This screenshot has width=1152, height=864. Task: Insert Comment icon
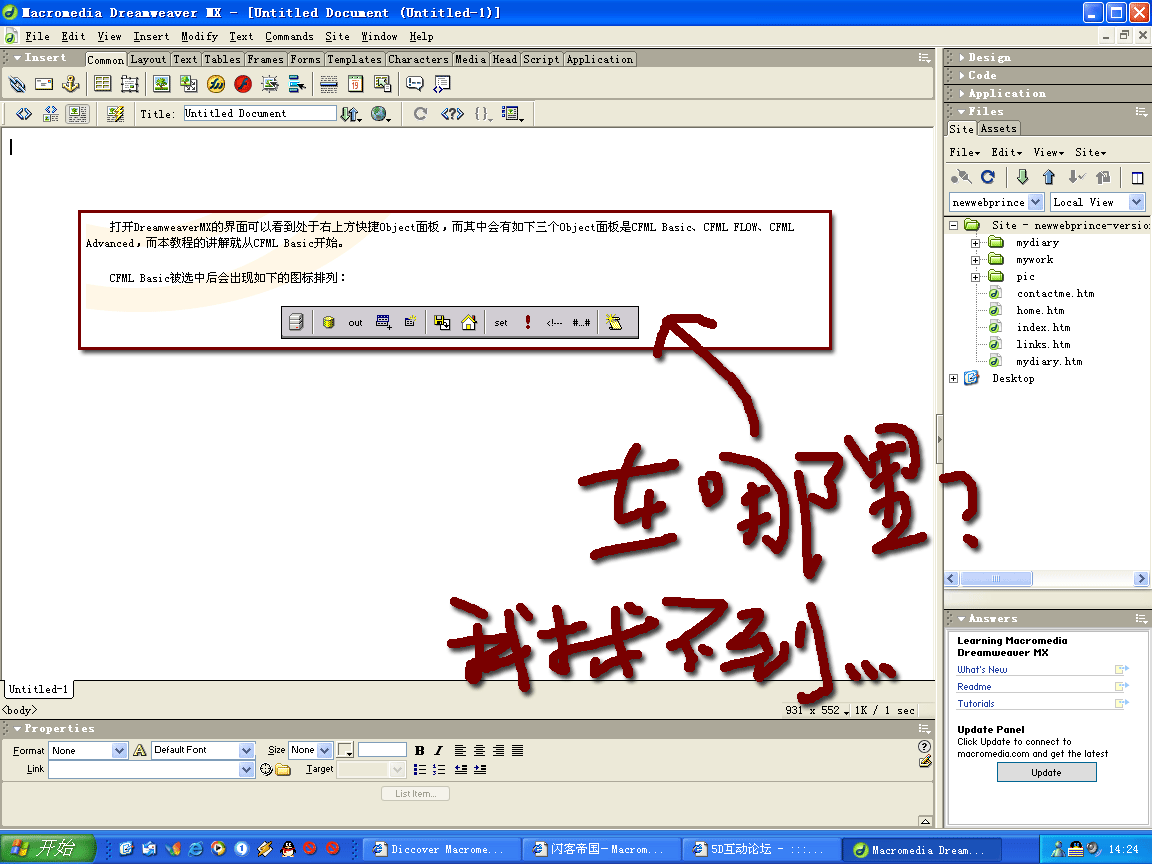(x=415, y=84)
